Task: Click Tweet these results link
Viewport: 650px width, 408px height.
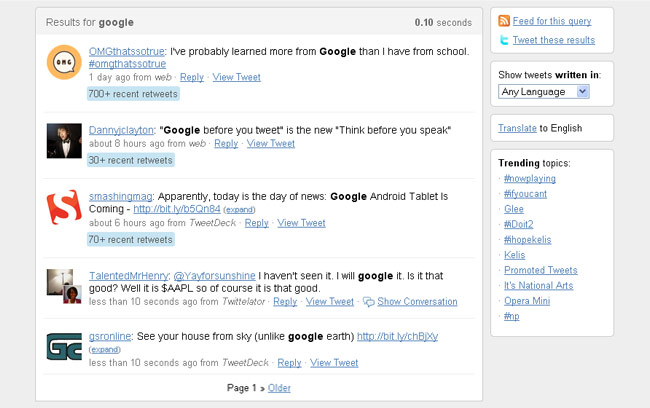Action: [553, 40]
